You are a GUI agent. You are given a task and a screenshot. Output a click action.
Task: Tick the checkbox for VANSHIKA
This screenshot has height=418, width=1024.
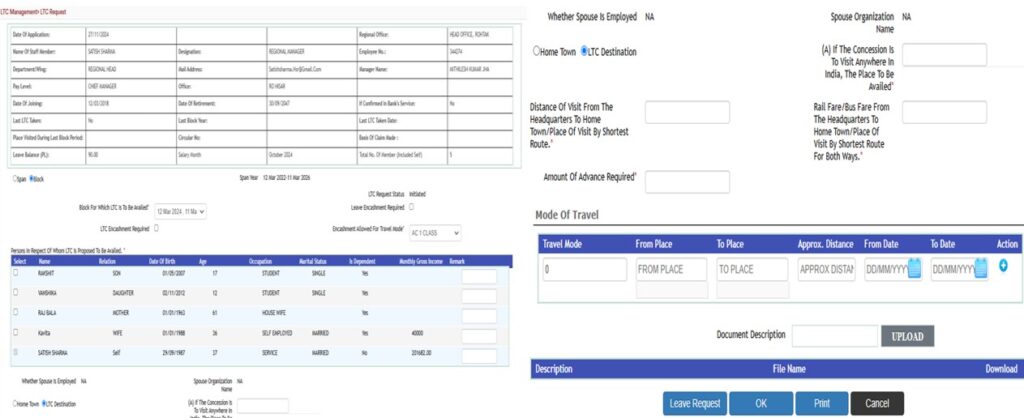[15, 292]
